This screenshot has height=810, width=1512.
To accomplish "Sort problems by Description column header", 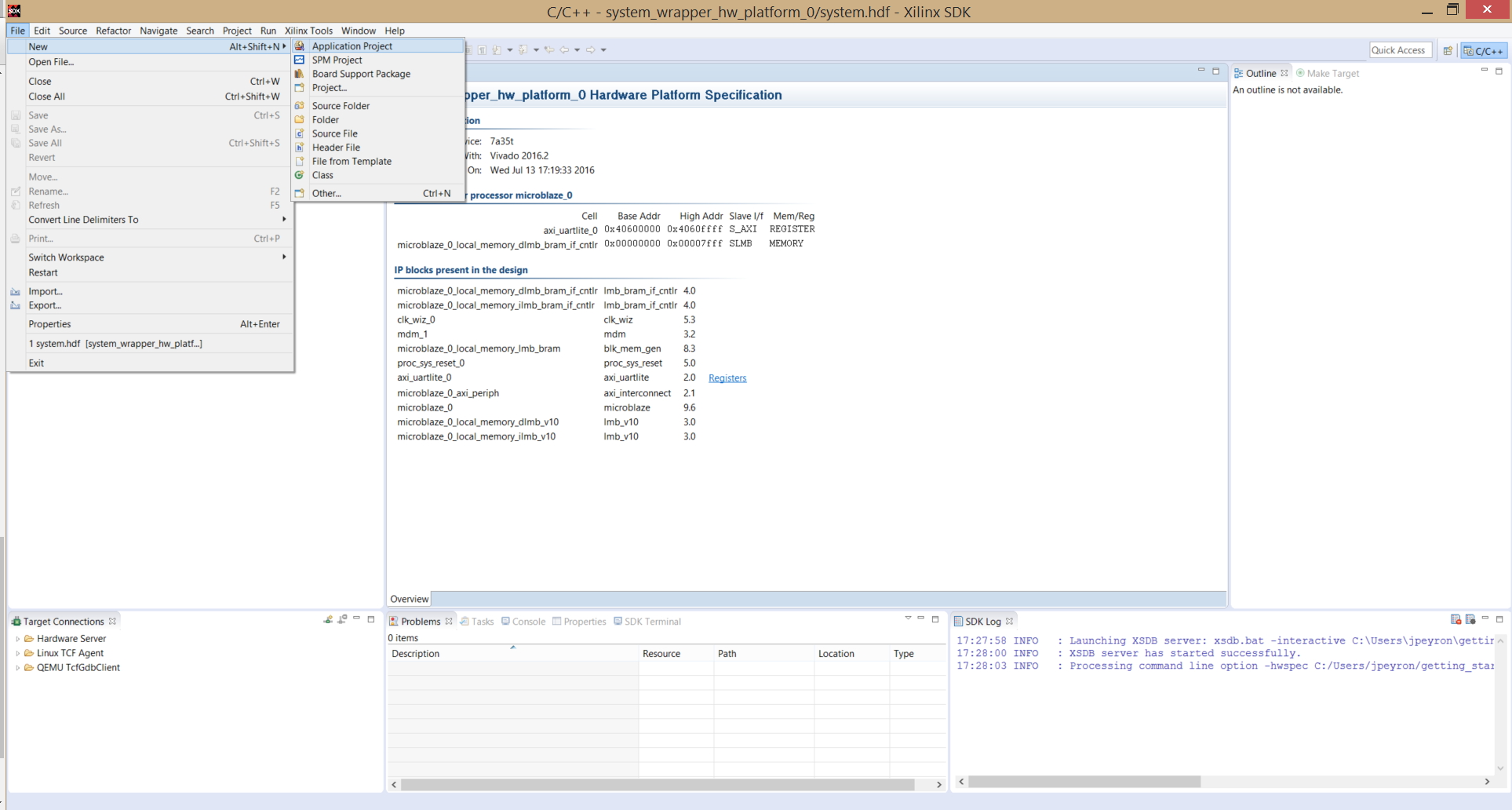I will [512, 654].
